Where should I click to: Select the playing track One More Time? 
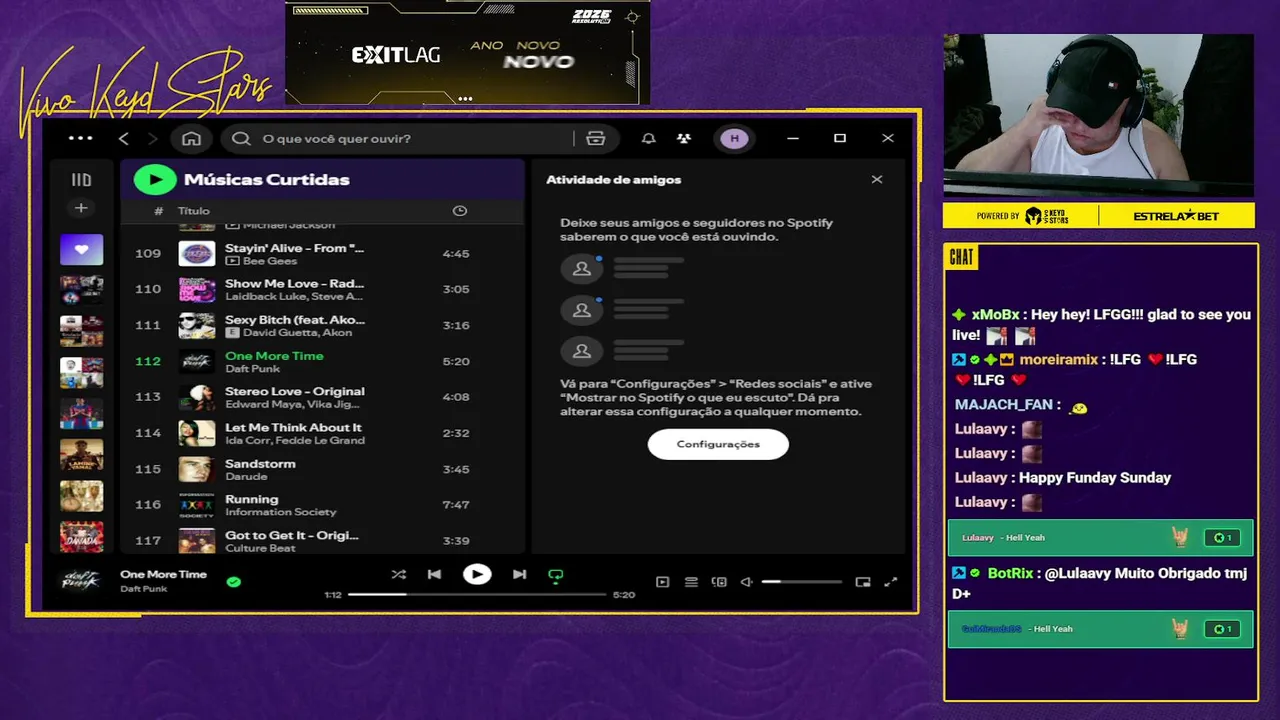[323, 362]
